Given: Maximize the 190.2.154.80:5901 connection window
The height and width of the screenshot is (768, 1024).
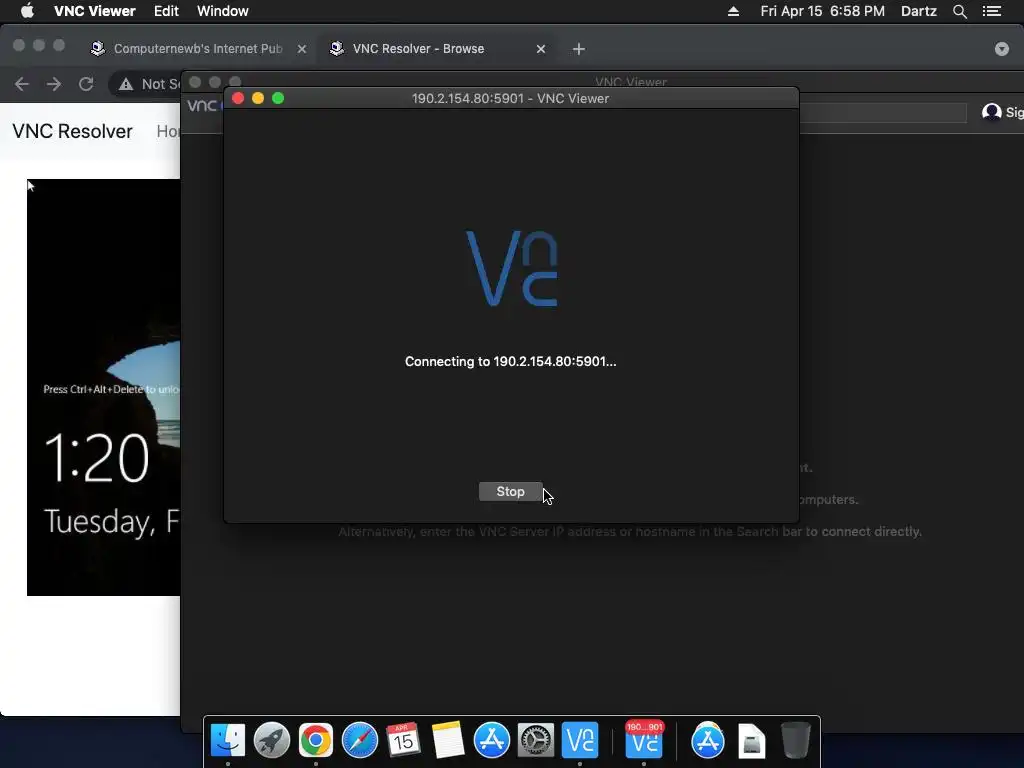Looking at the screenshot, I should tap(278, 98).
